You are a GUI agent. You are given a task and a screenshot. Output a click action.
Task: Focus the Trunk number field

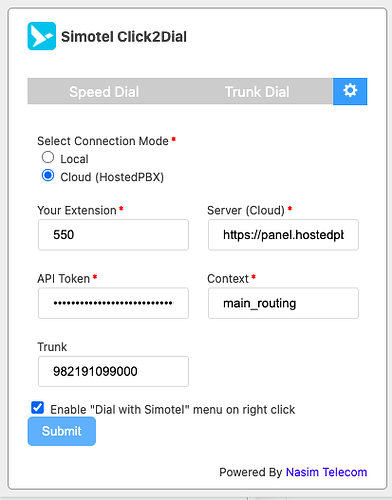[x=113, y=371]
